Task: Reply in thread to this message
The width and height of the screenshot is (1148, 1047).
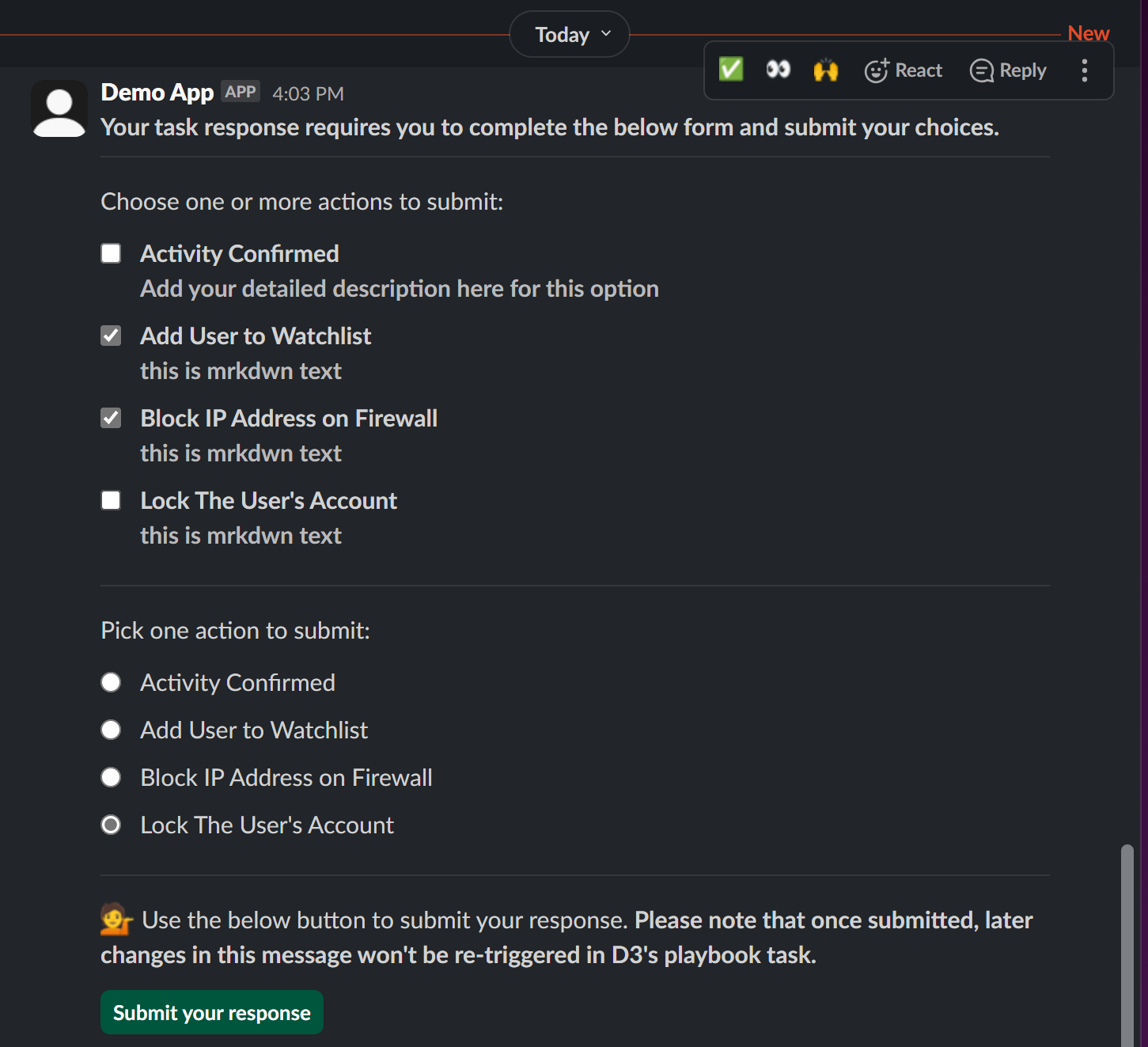Action: click(1008, 70)
